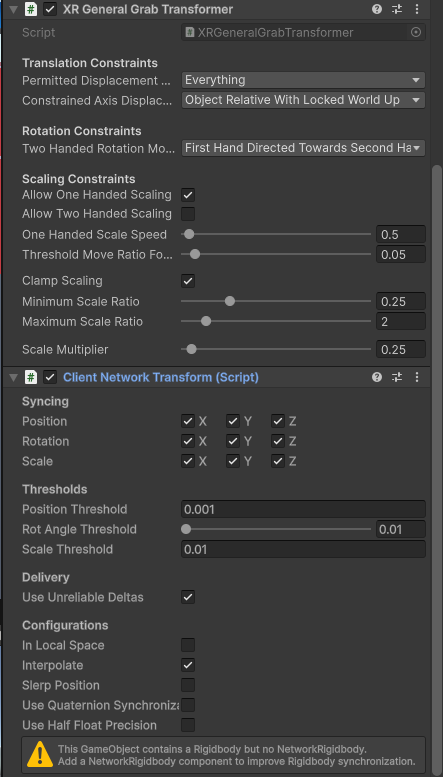Click XRGeneralGrabTransformer script object picker icon
This screenshot has width=443, height=777.
[416, 33]
